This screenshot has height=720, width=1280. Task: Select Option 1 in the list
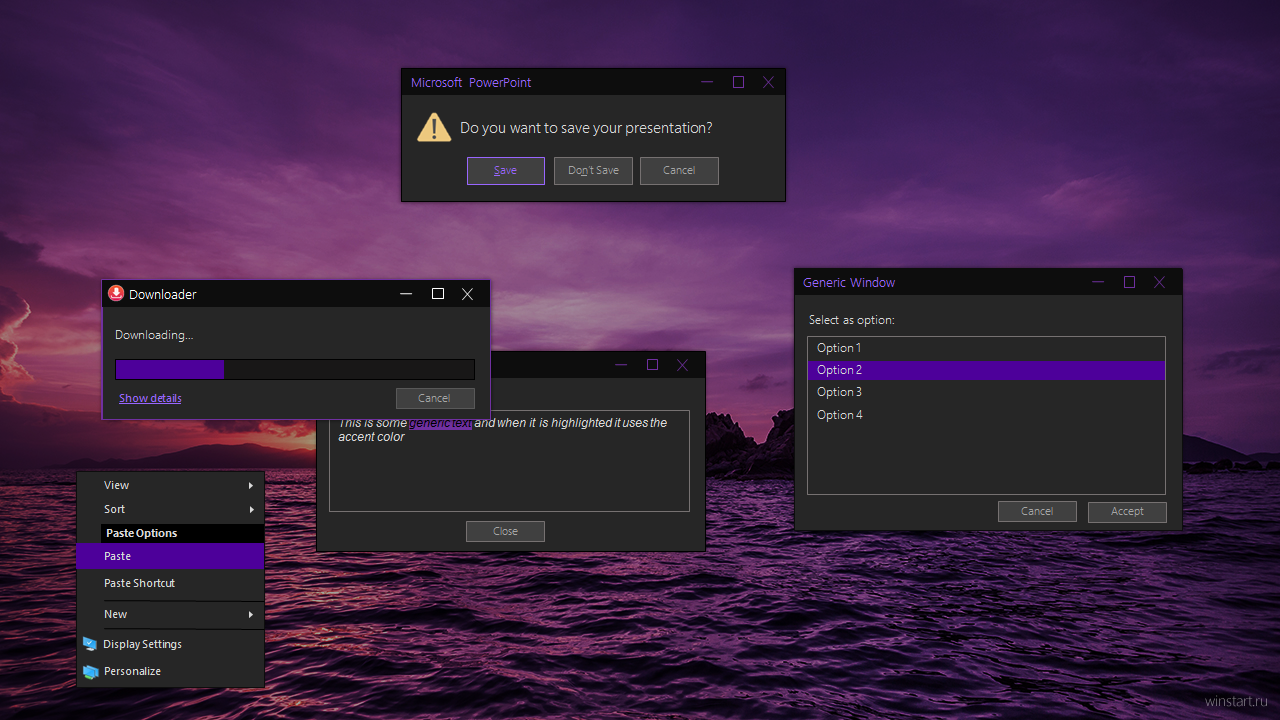986,348
